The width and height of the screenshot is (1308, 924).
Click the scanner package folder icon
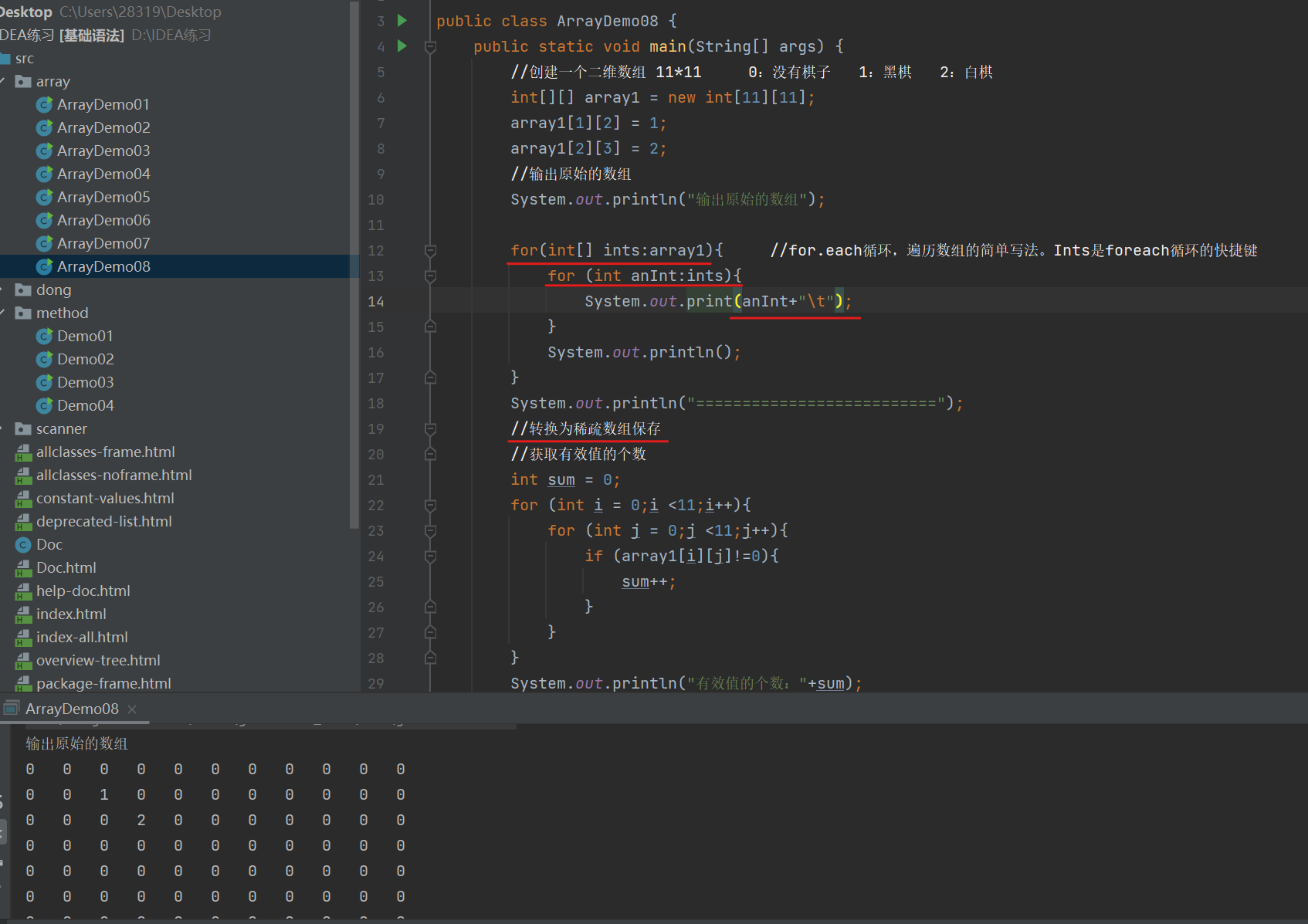[23, 429]
